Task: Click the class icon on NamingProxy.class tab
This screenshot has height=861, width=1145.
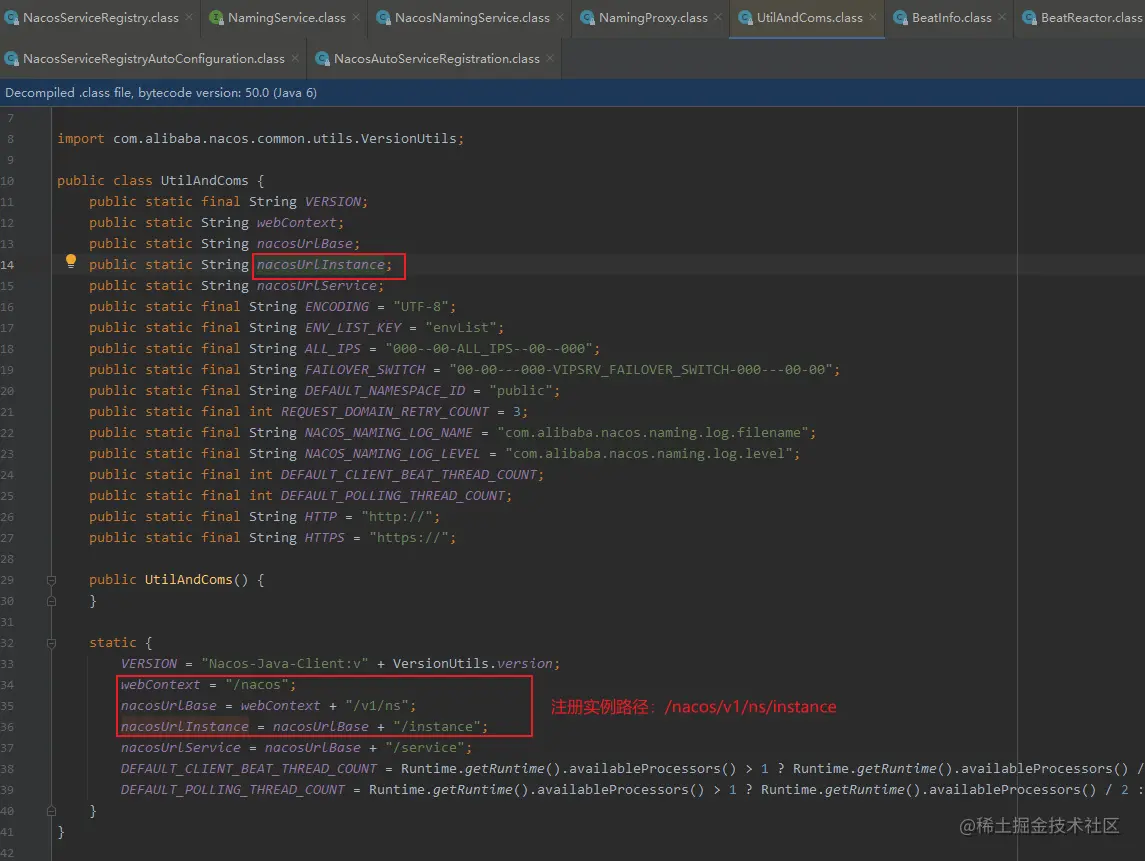Action: (x=587, y=18)
